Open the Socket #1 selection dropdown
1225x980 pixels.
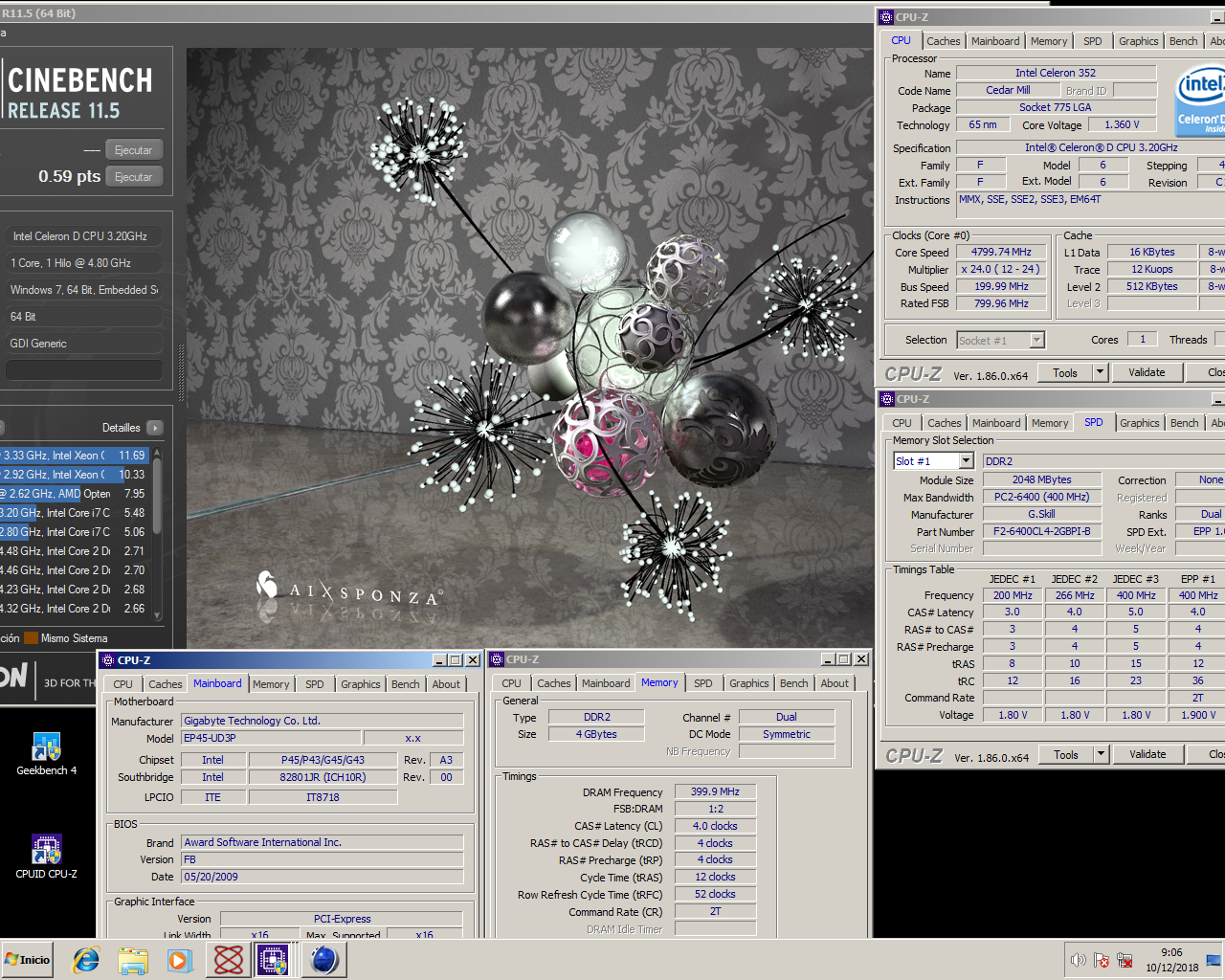click(1036, 340)
